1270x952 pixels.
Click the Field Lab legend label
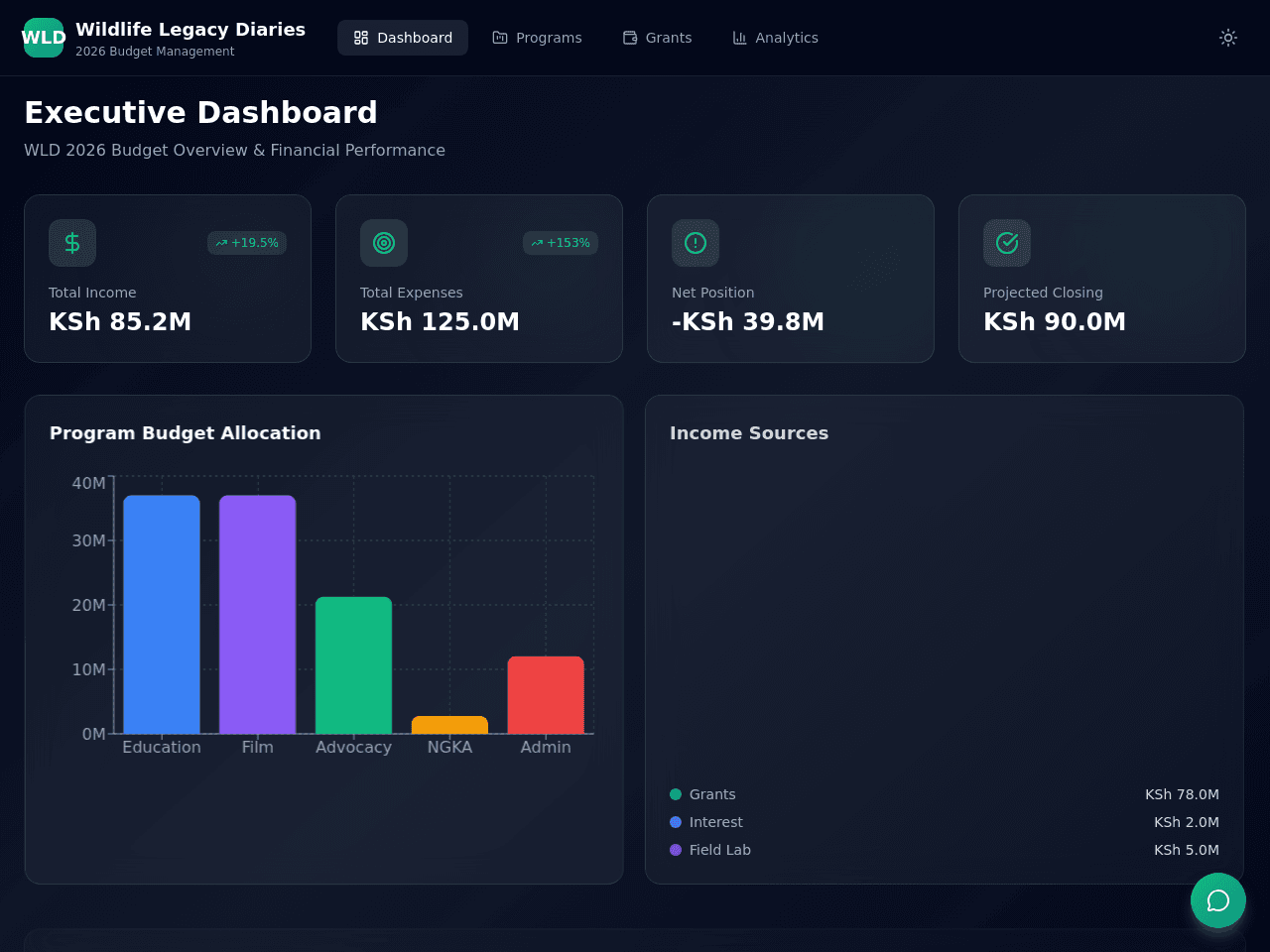(720, 850)
